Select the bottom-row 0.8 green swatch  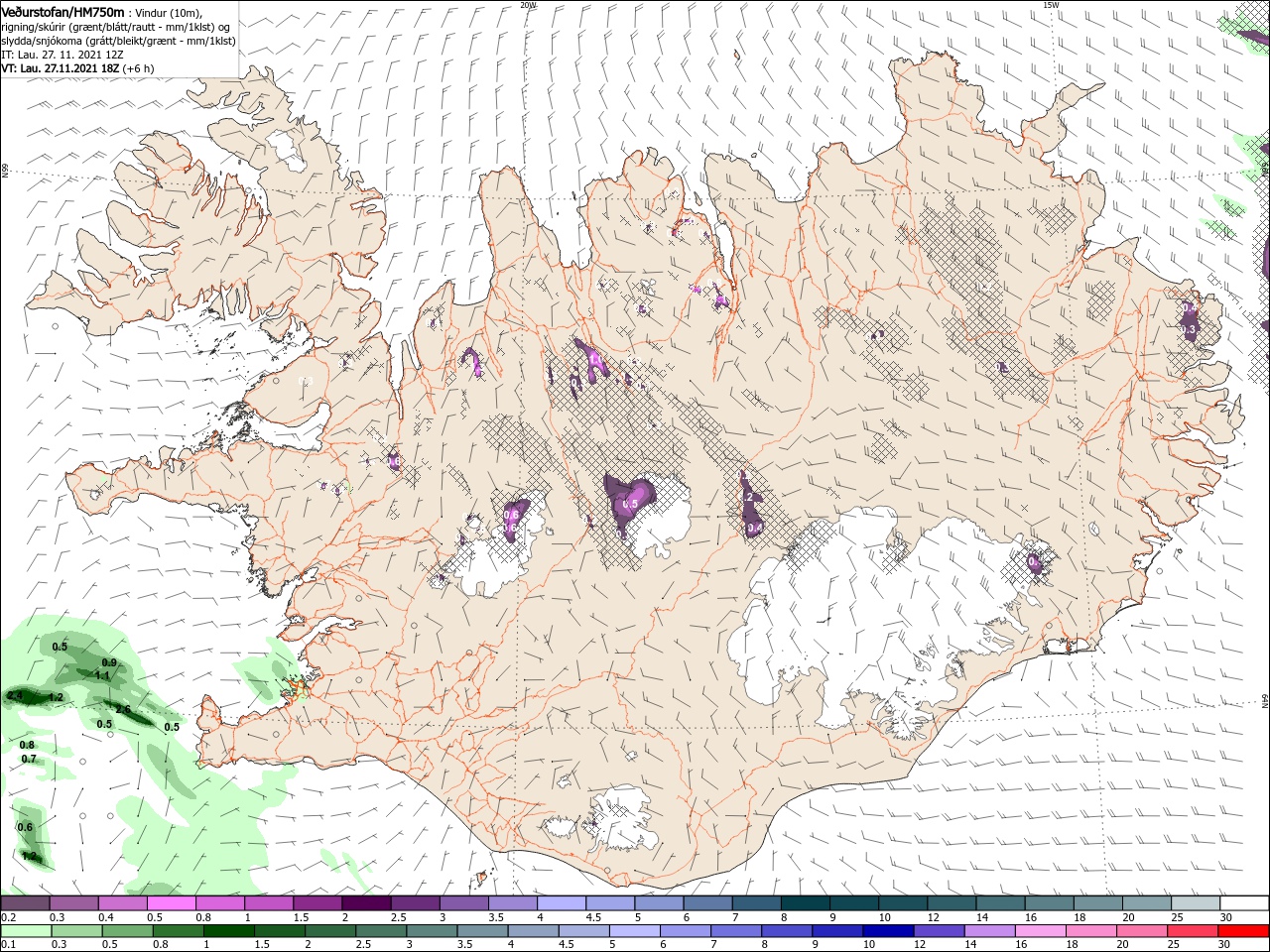[179, 931]
